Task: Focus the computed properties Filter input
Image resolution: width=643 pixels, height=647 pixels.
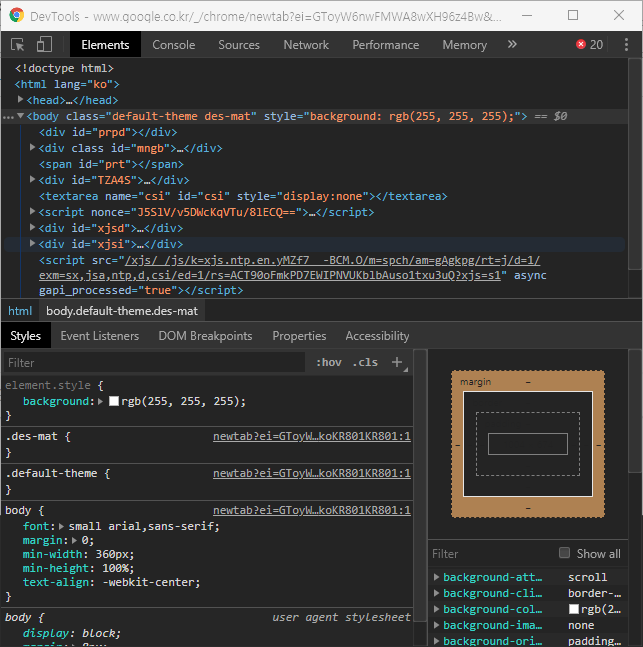Action: (x=491, y=553)
